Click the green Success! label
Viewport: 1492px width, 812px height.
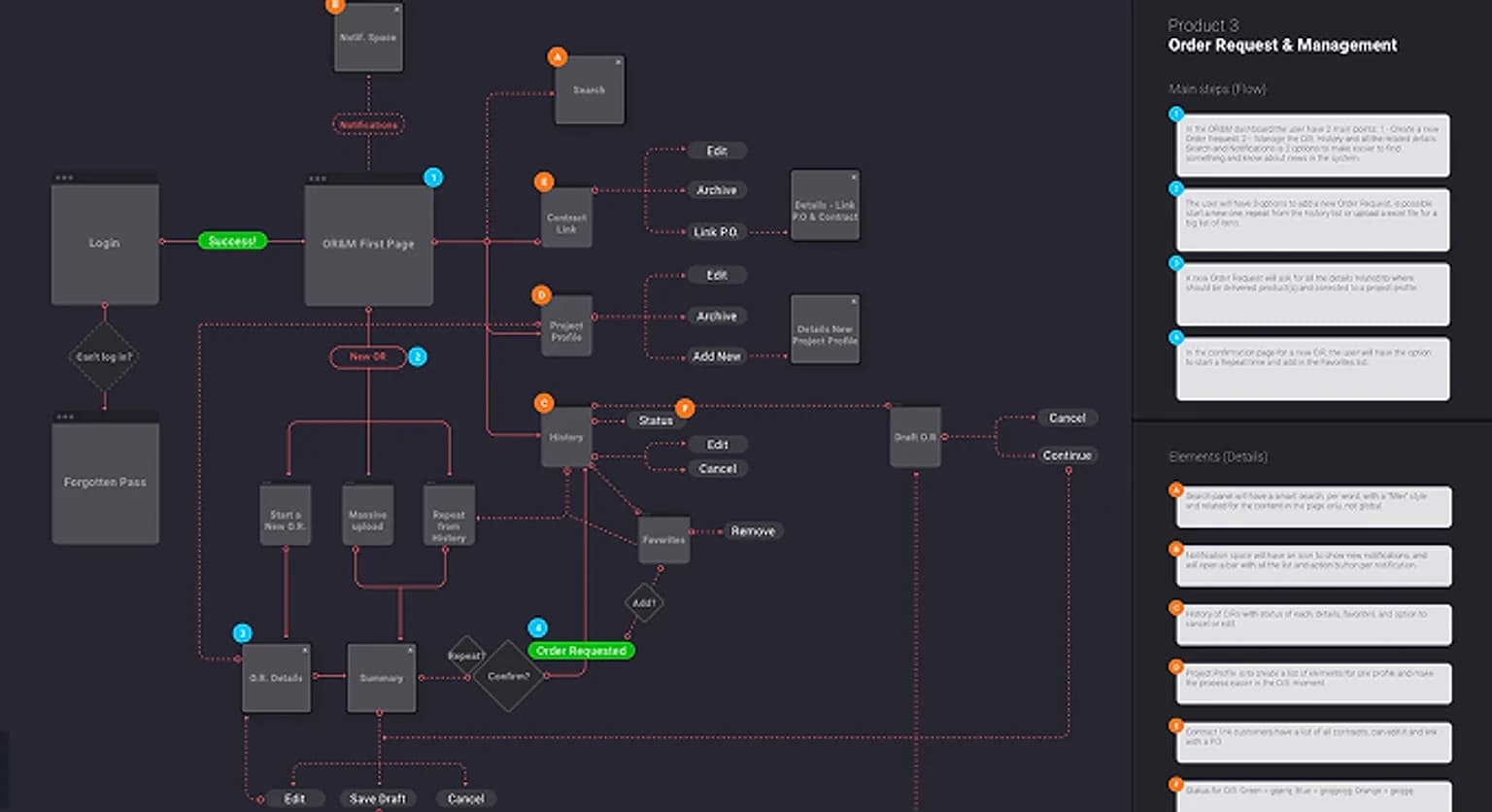click(x=232, y=241)
